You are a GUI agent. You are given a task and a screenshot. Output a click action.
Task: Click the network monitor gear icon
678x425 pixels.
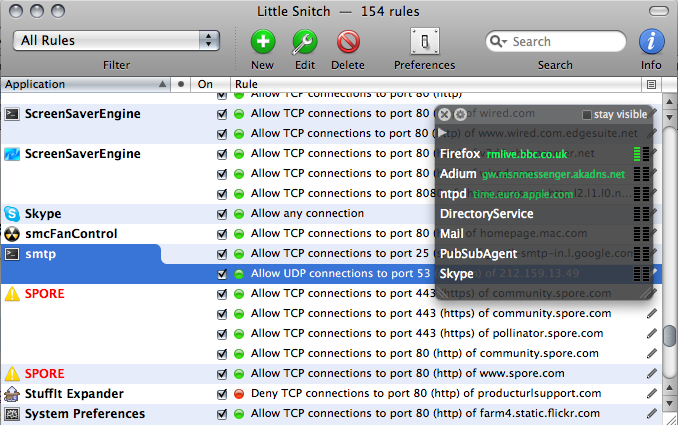[x=460, y=115]
